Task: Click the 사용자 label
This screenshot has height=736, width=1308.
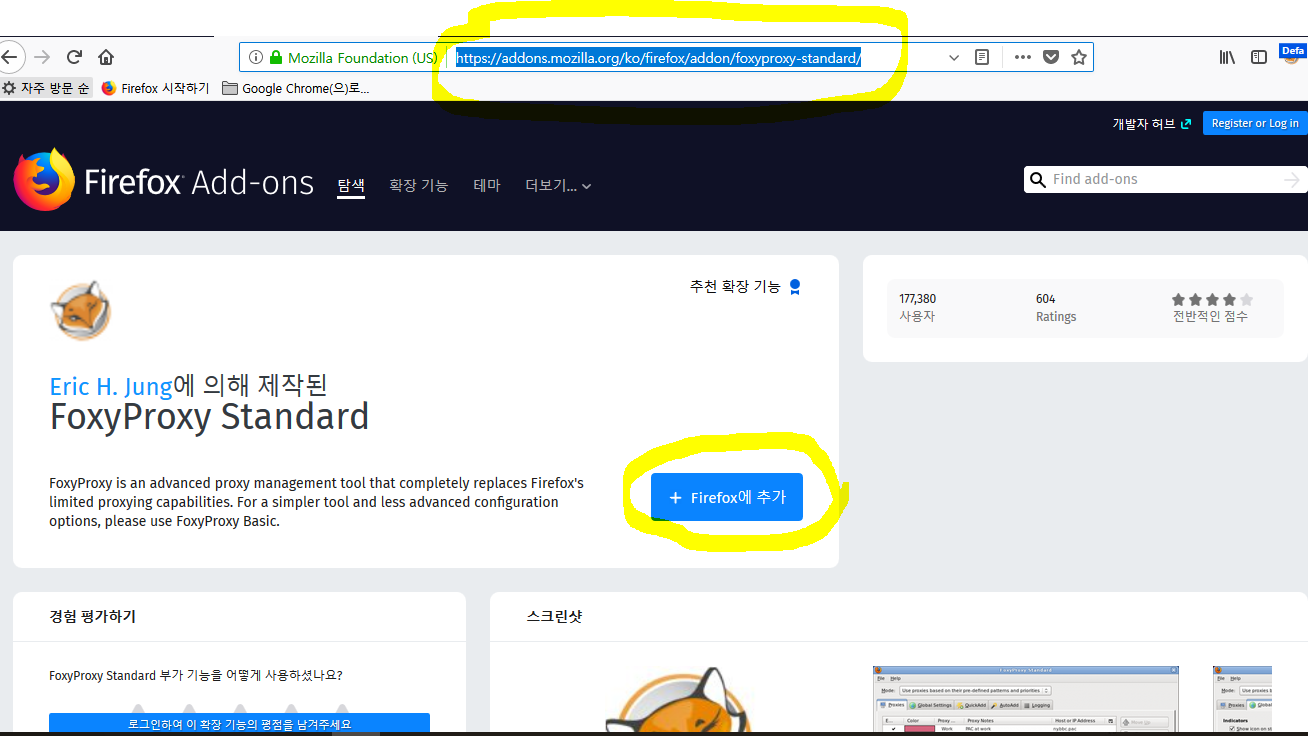Action: [x=916, y=317]
